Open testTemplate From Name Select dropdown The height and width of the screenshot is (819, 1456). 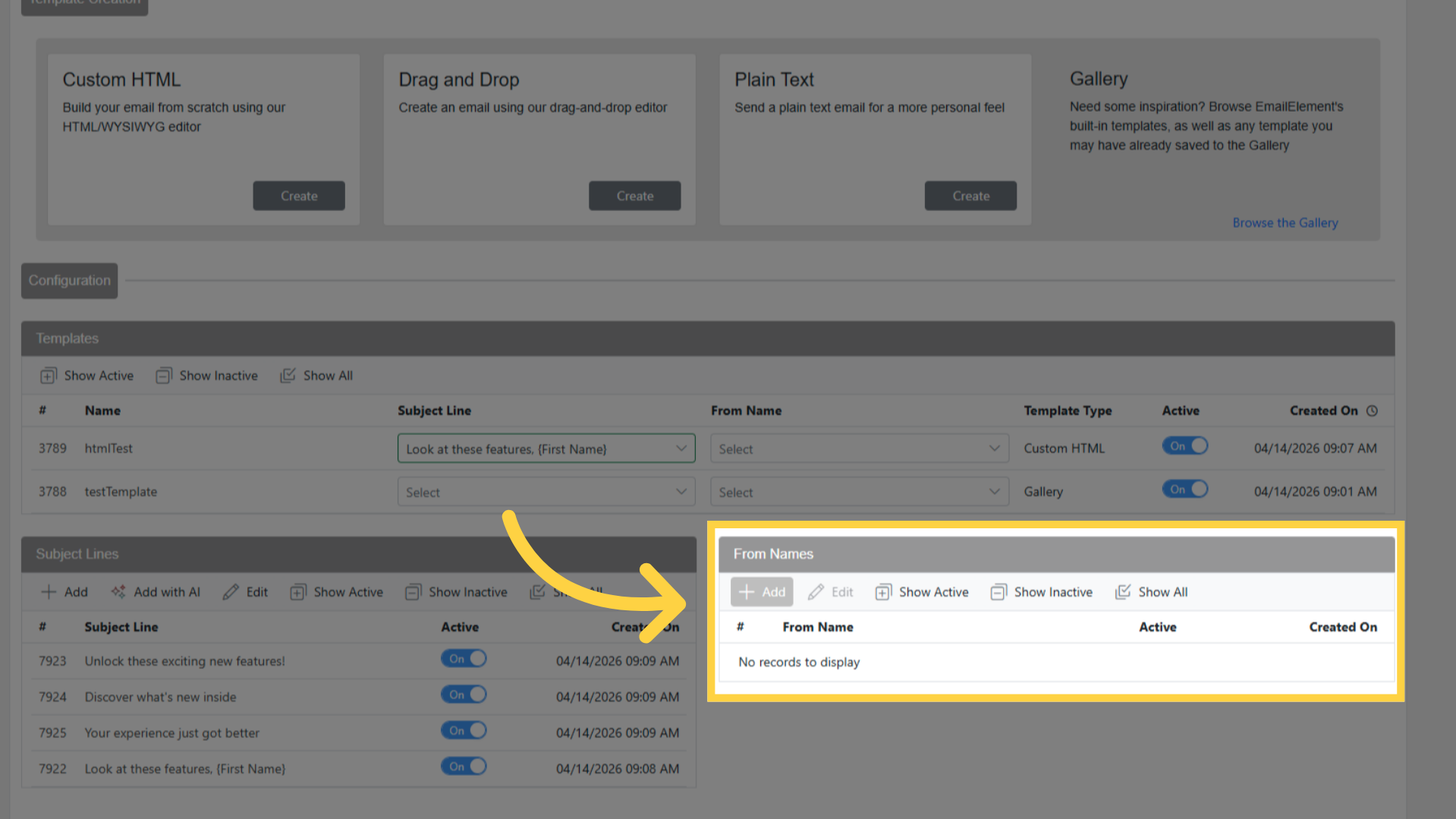pyautogui.click(x=859, y=492)
